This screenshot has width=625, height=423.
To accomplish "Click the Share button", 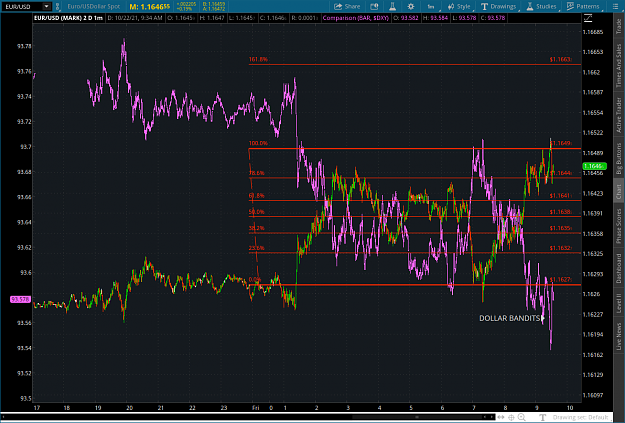I will (347, 6).
